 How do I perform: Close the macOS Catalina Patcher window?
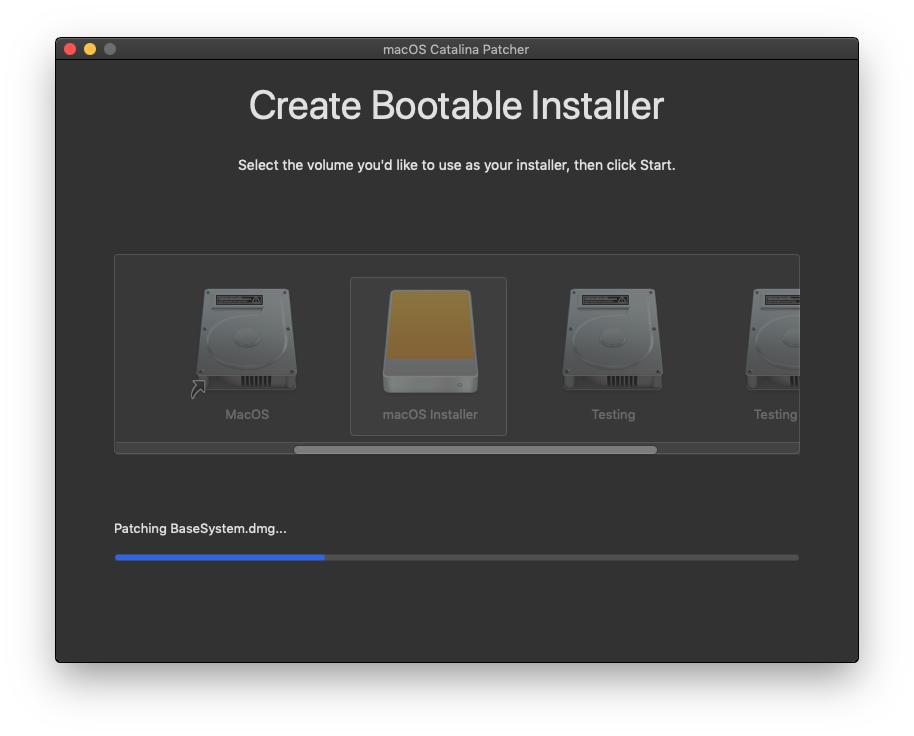click(70, 49)
